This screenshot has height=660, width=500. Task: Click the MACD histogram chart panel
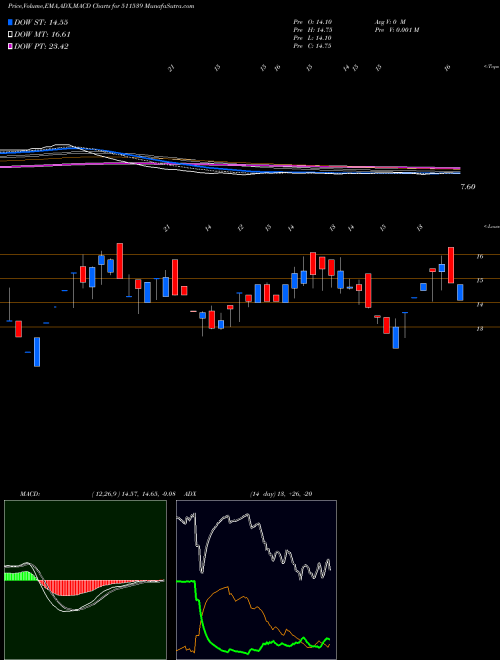point(85,580)
